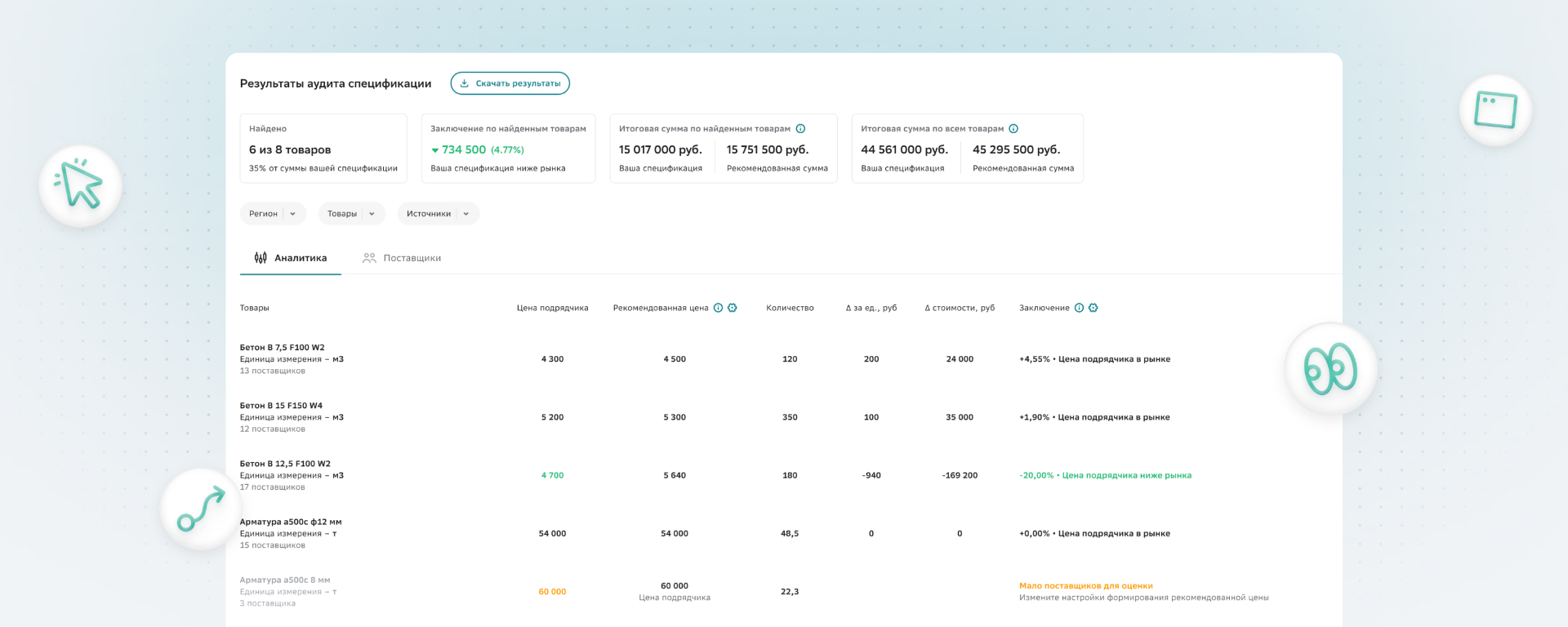Click info icon beside Заключение header

click(1079, 308)
